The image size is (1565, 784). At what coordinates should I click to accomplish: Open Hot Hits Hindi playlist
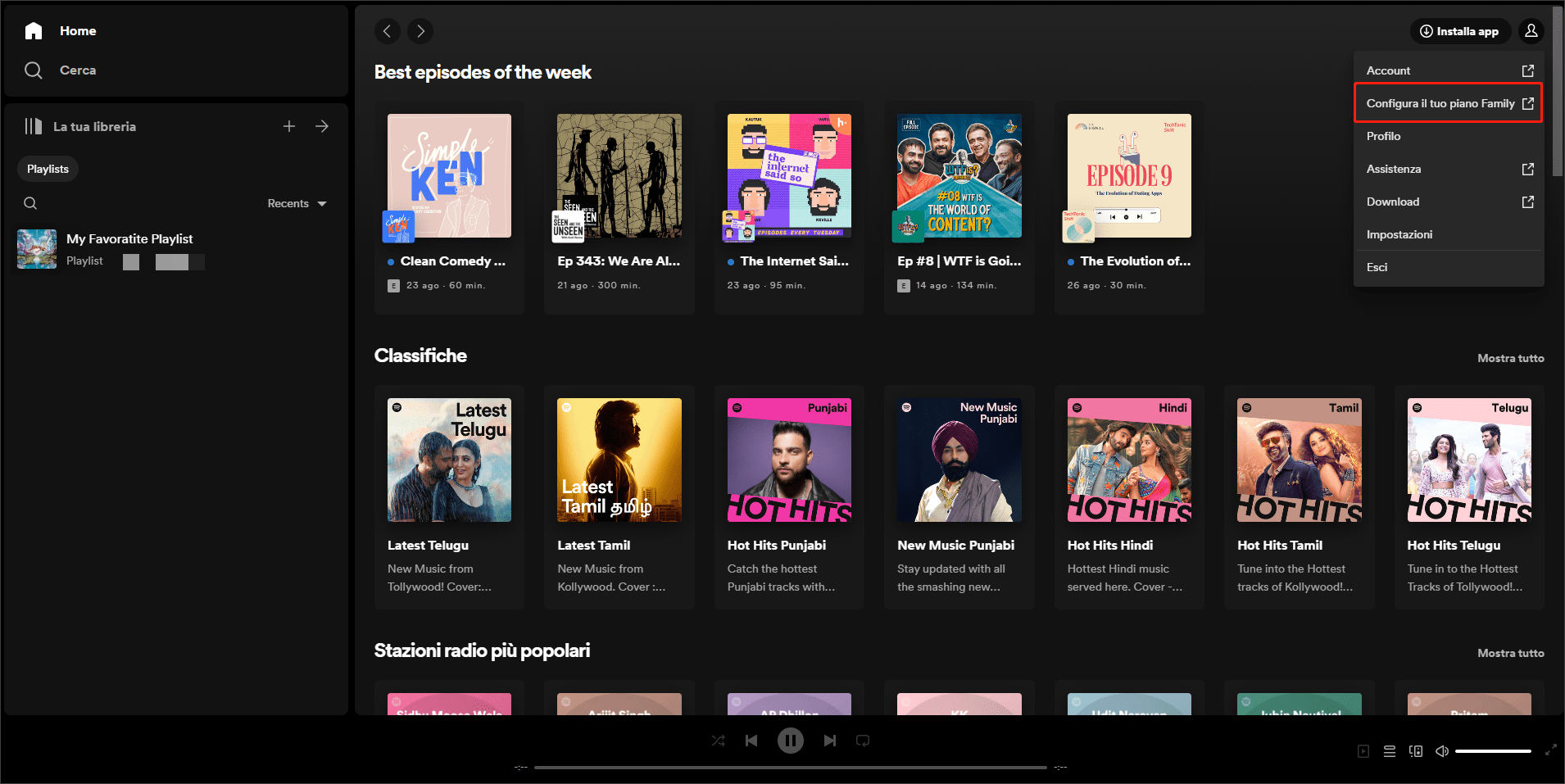coord(1129,497)
